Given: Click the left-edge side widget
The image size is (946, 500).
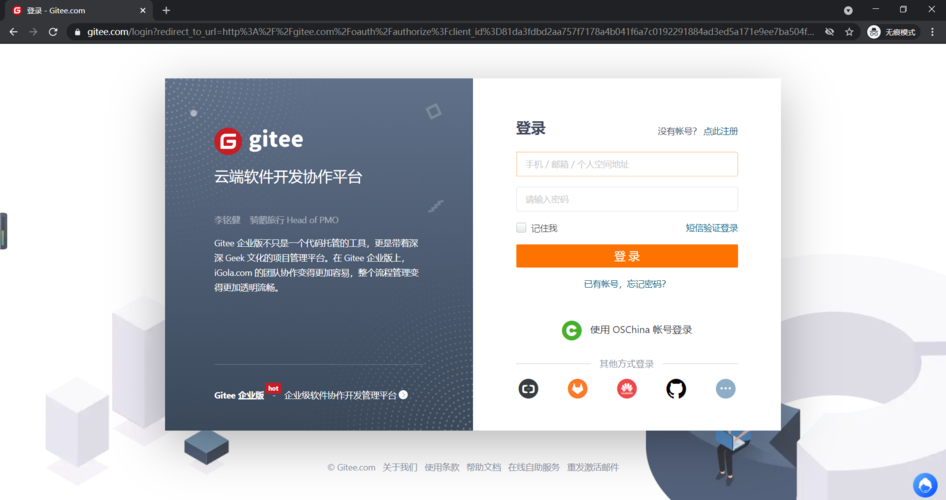Looking at the screenshot, I should coord(4,231).
